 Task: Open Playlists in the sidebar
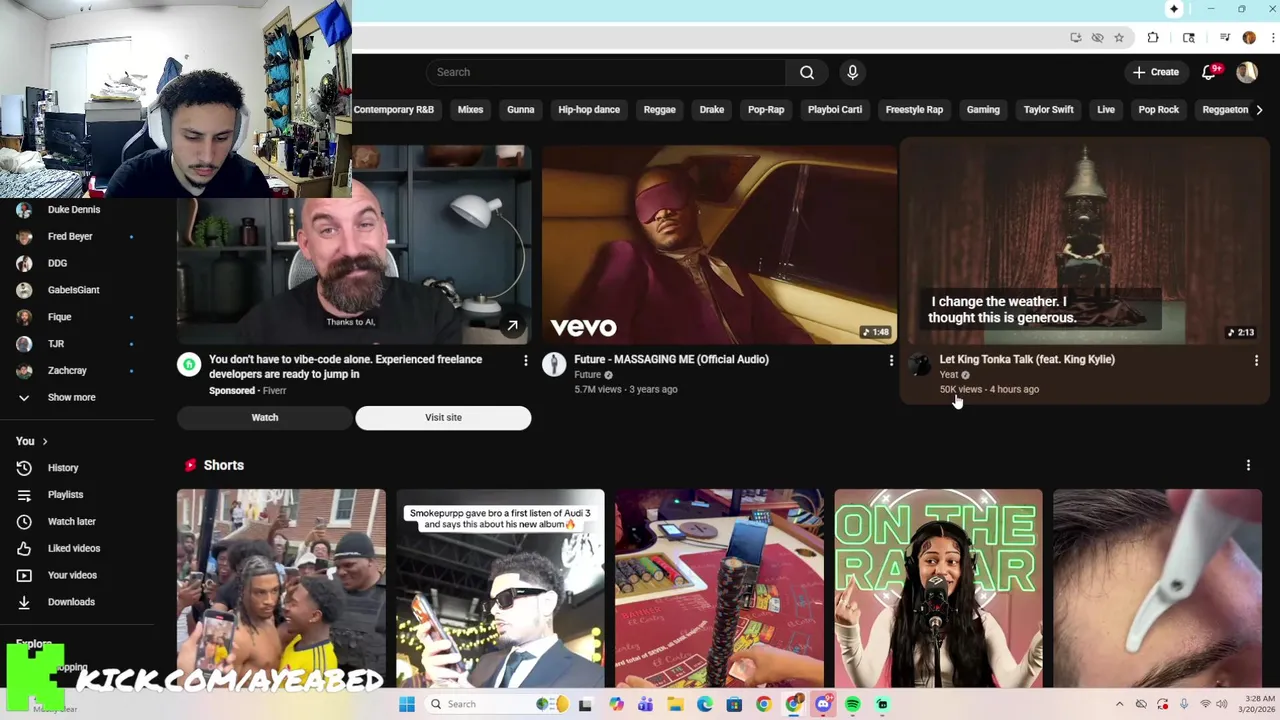point(65,495)
